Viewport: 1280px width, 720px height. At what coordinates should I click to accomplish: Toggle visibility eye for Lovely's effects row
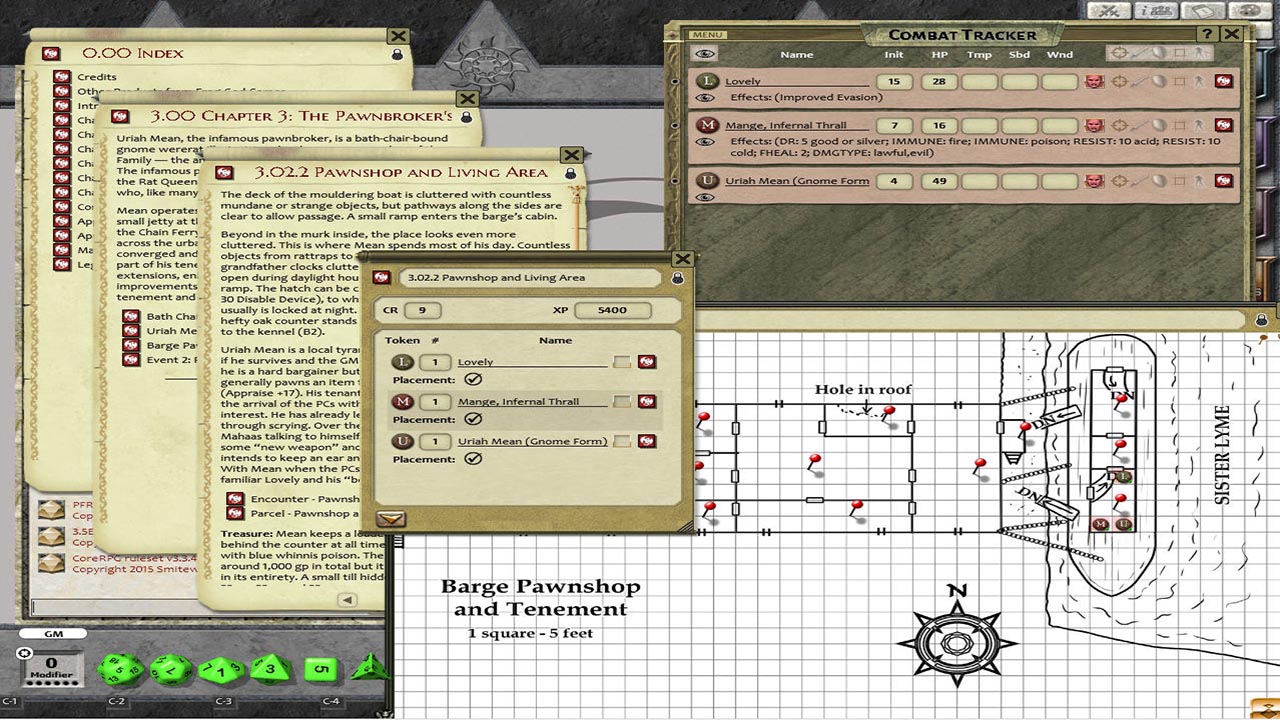coord(704,97)
